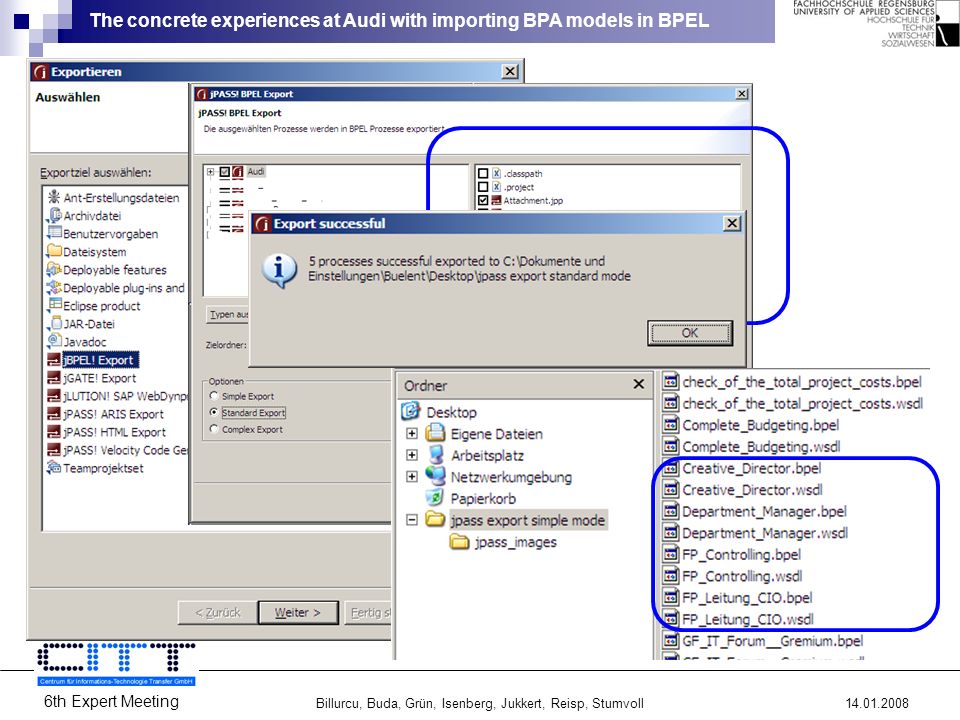Screen dimensions: 960x720
Task: Select jLUTION! SAP WebDynpro icon
Action: coord(54,396)
